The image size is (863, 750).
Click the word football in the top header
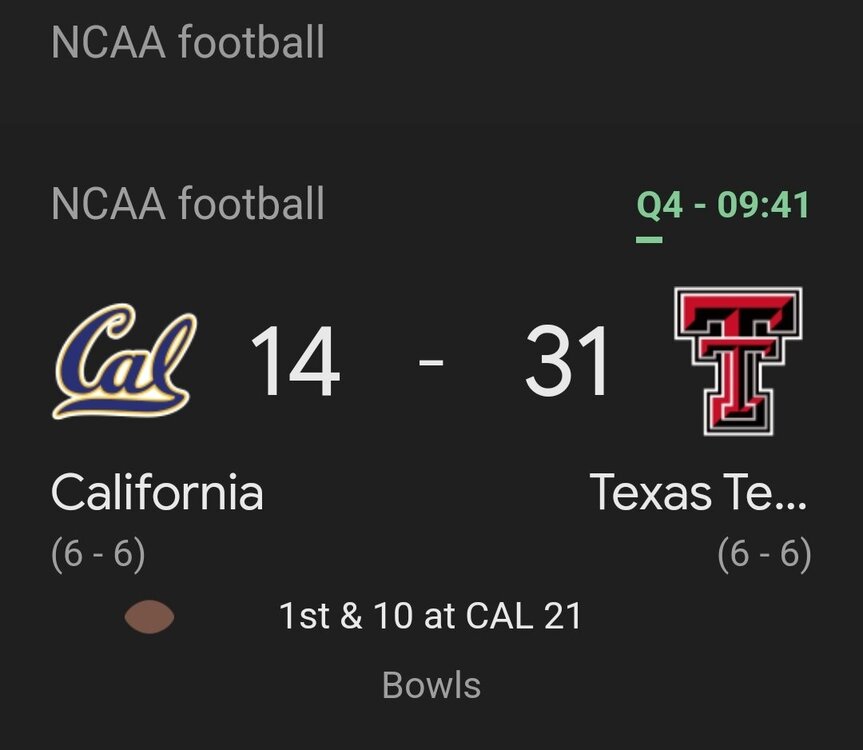pyautogui.click(x=251, y=43)
